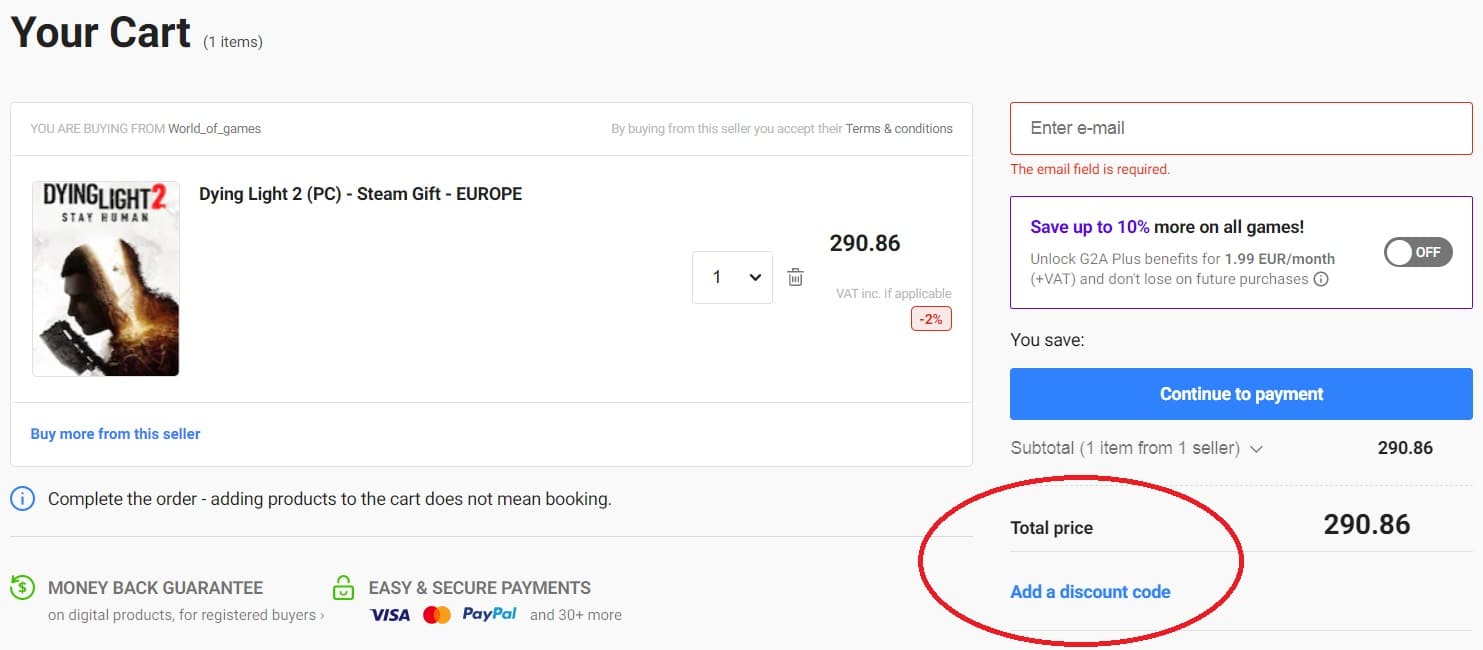The image size is (1483, 650).
Task: Click the Continue to payment button
Action: coord(1240,394)
